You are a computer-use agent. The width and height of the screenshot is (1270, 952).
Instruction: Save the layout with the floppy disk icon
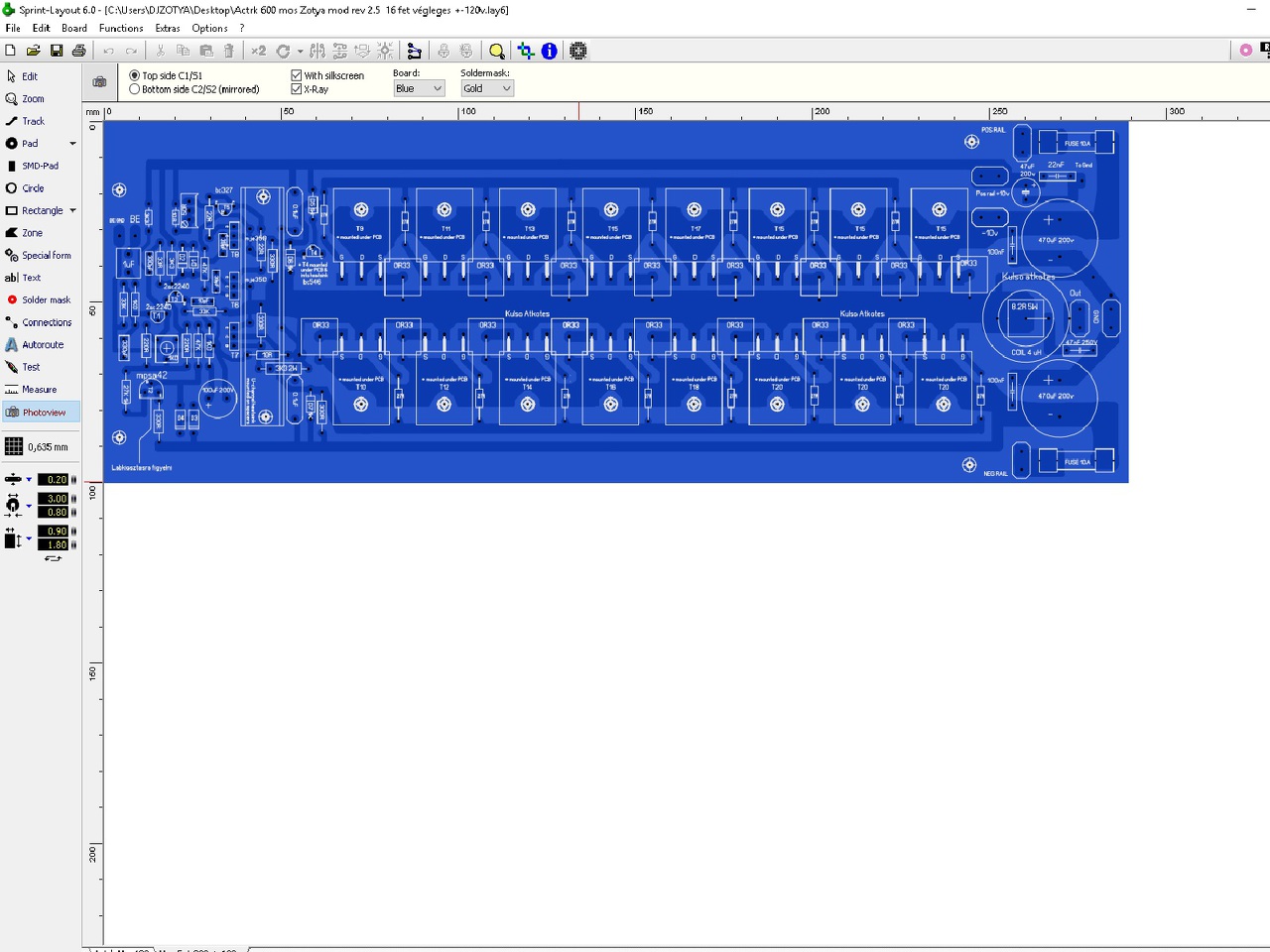57,51
